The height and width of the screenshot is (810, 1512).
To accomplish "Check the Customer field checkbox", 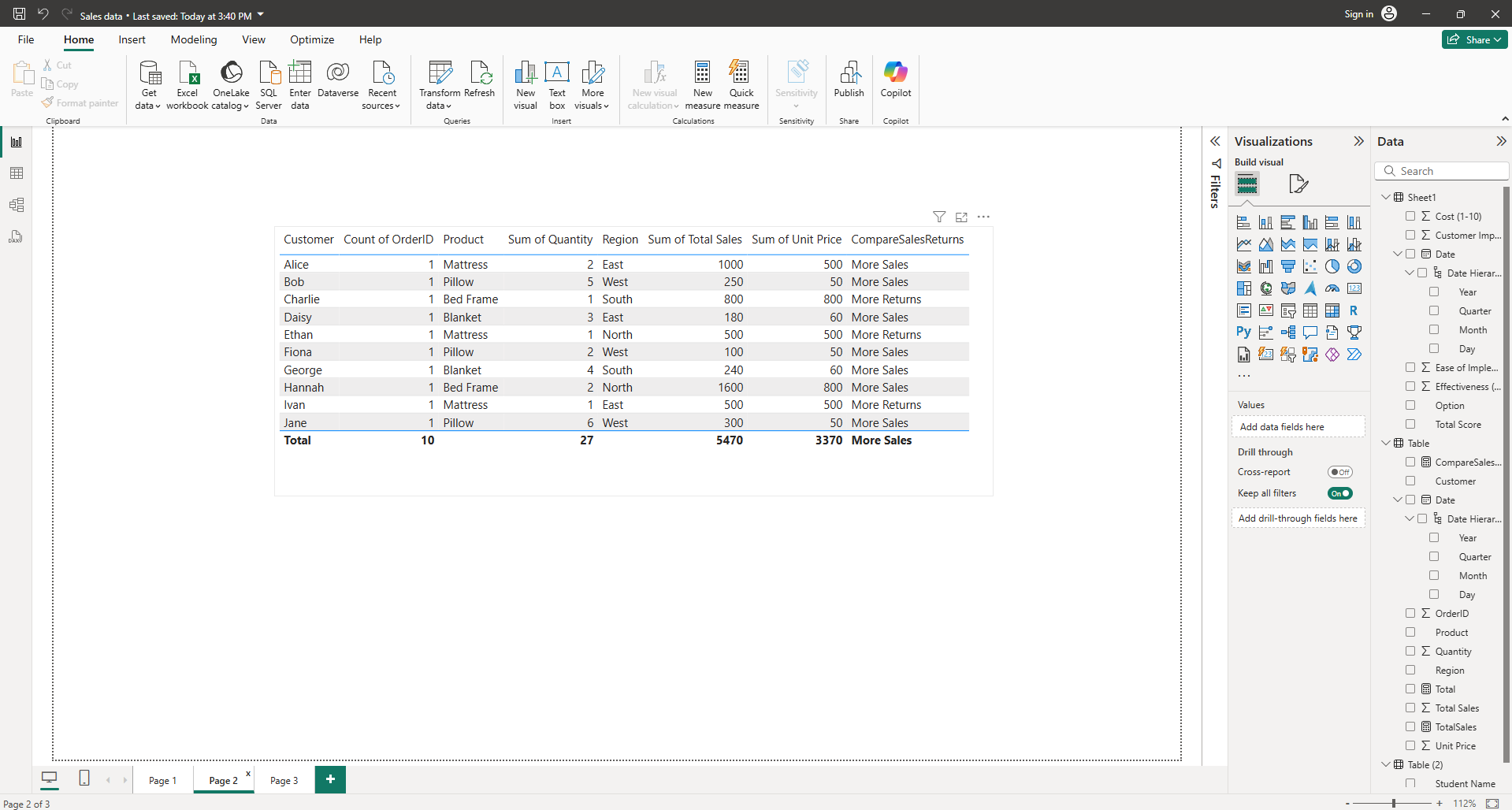I will pyautogui.click(x=1410, y=481).
